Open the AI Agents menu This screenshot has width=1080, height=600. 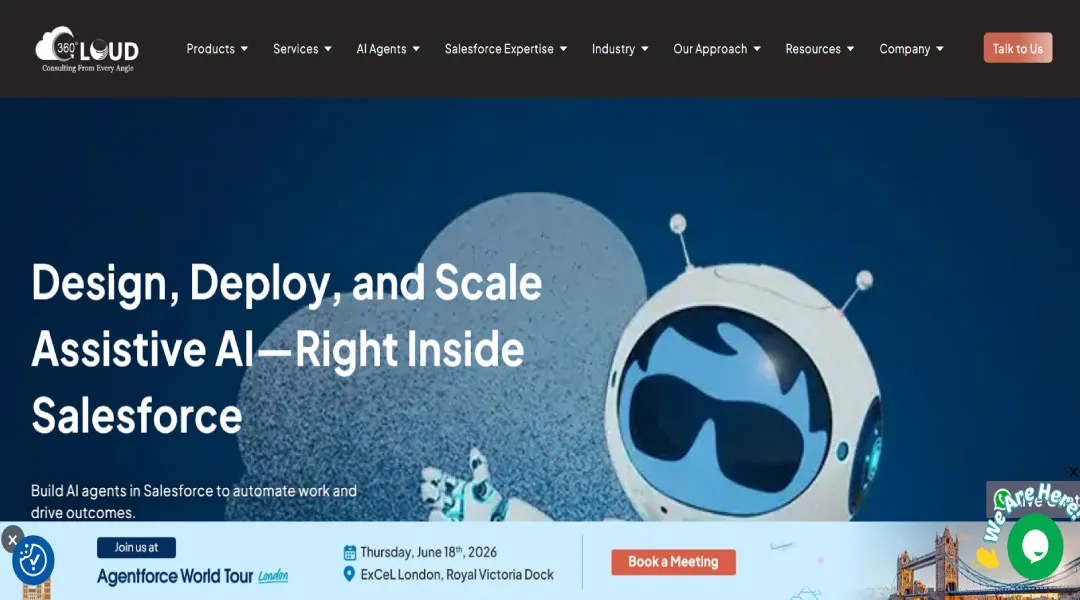click(381, 49)
